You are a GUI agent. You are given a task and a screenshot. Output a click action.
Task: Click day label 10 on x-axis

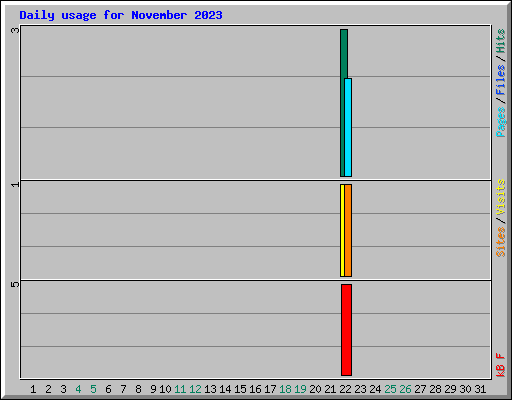coord(165,389)
